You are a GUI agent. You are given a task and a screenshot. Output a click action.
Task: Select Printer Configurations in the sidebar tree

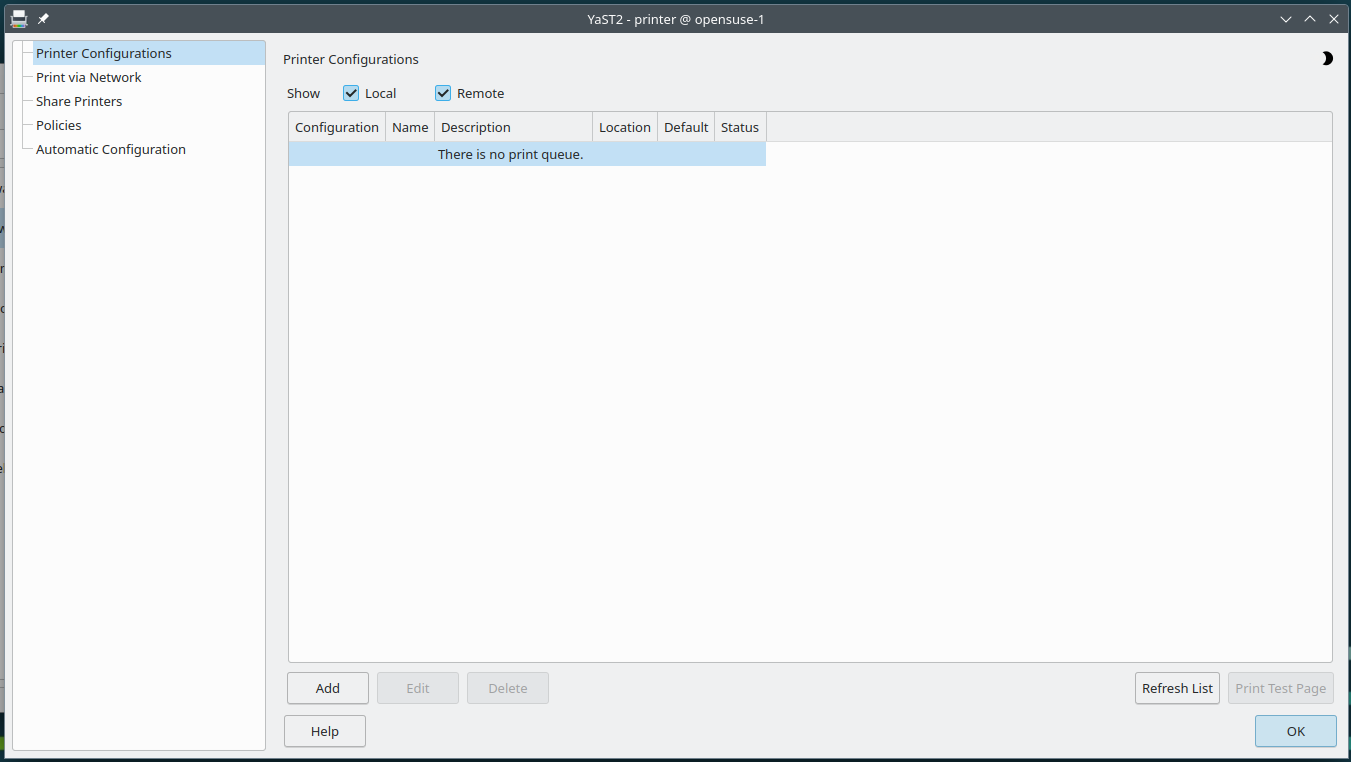103,53
